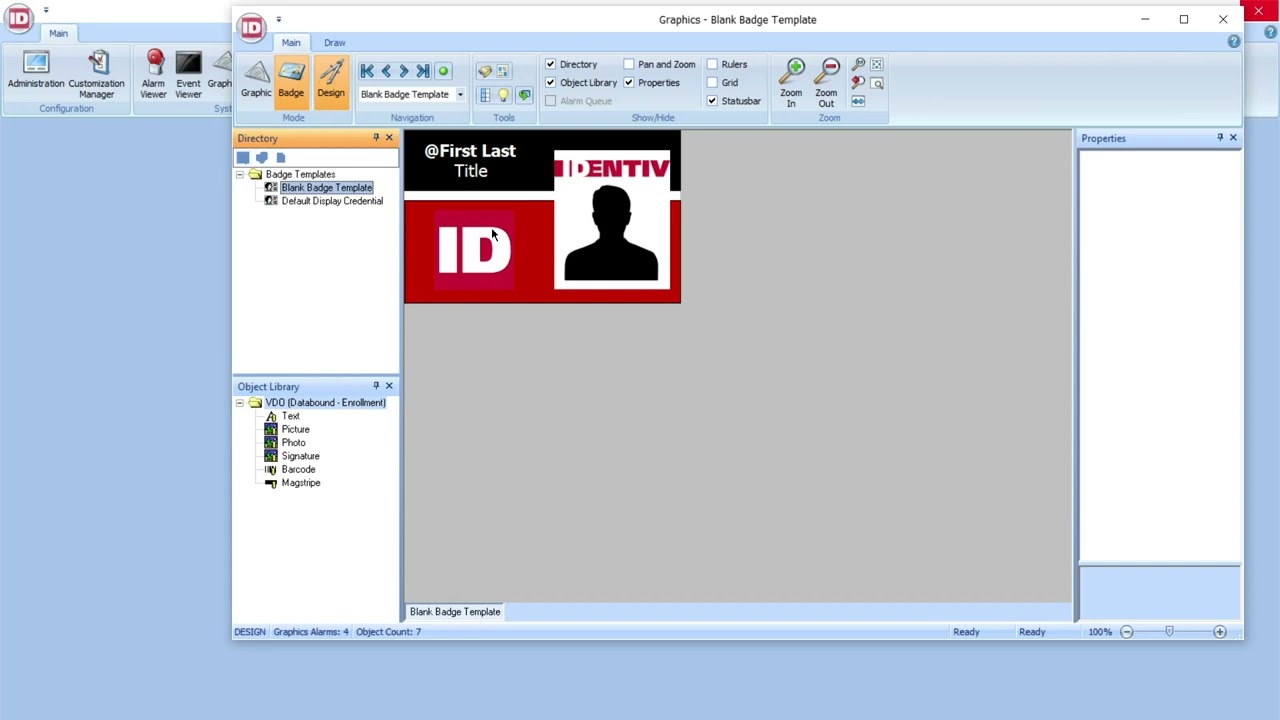This screenshot has height=720, width=1280.
Task: Select Default Display Credential in tree
Action: (332, 201)
